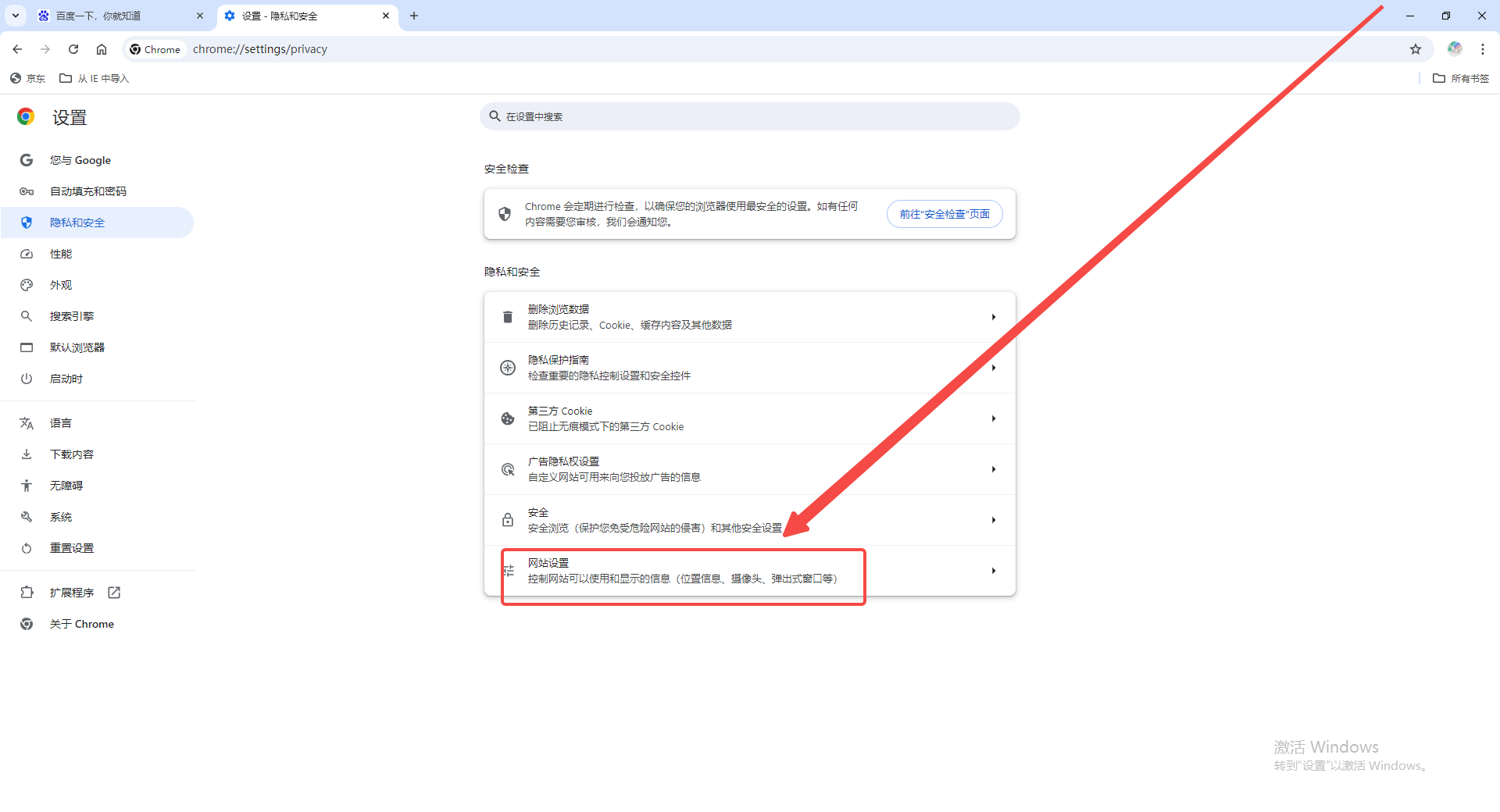Click the address bar URL
The image size is (1500, 812).
(x=260, y=49)
